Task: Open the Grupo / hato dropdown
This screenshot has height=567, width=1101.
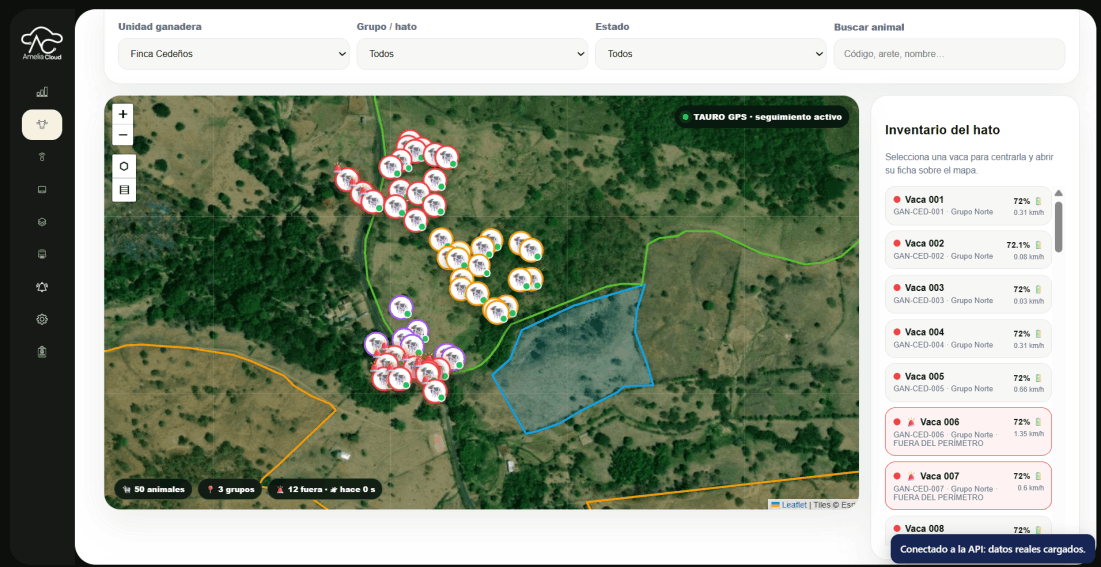Action: tap(473, 54)
